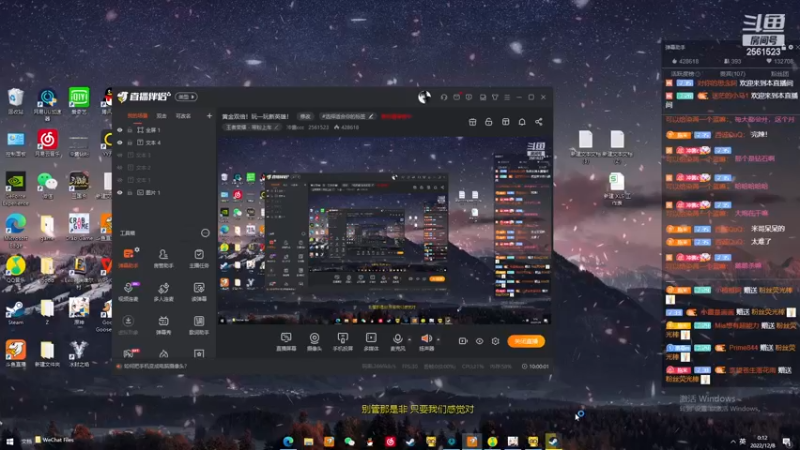Click the red link text above preview
Screen dimensions: 800x450
coord(396,116)
